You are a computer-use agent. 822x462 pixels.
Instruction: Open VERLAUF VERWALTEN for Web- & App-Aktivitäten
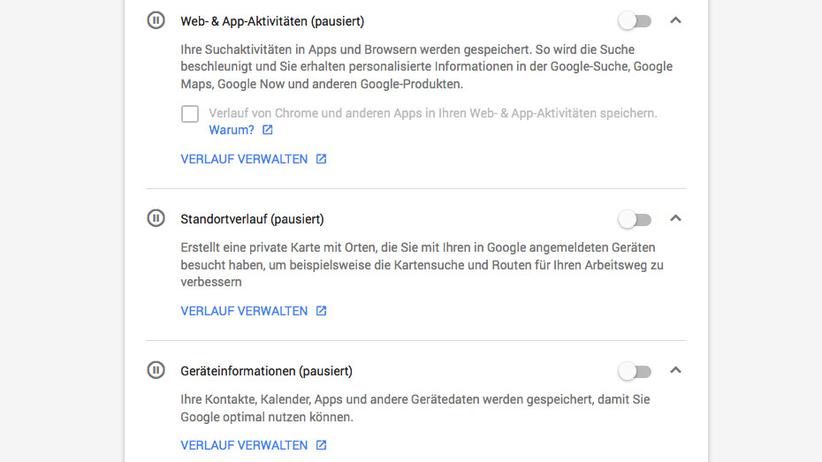[244, 159]
